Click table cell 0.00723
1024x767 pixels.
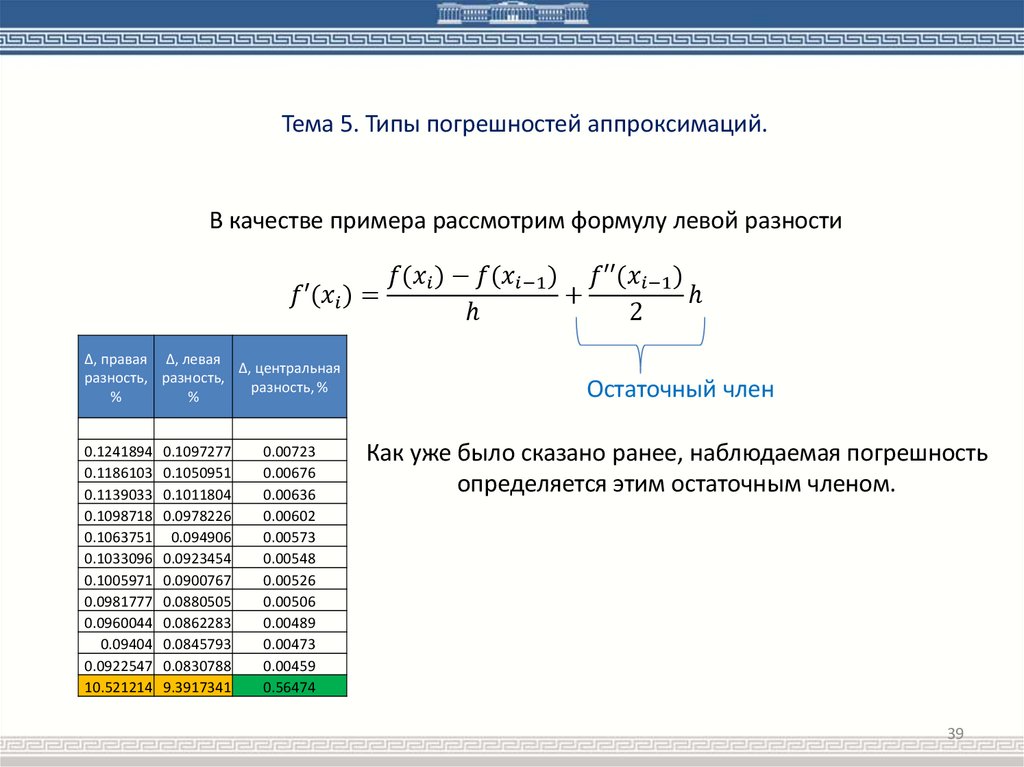(x=289, y=451)
